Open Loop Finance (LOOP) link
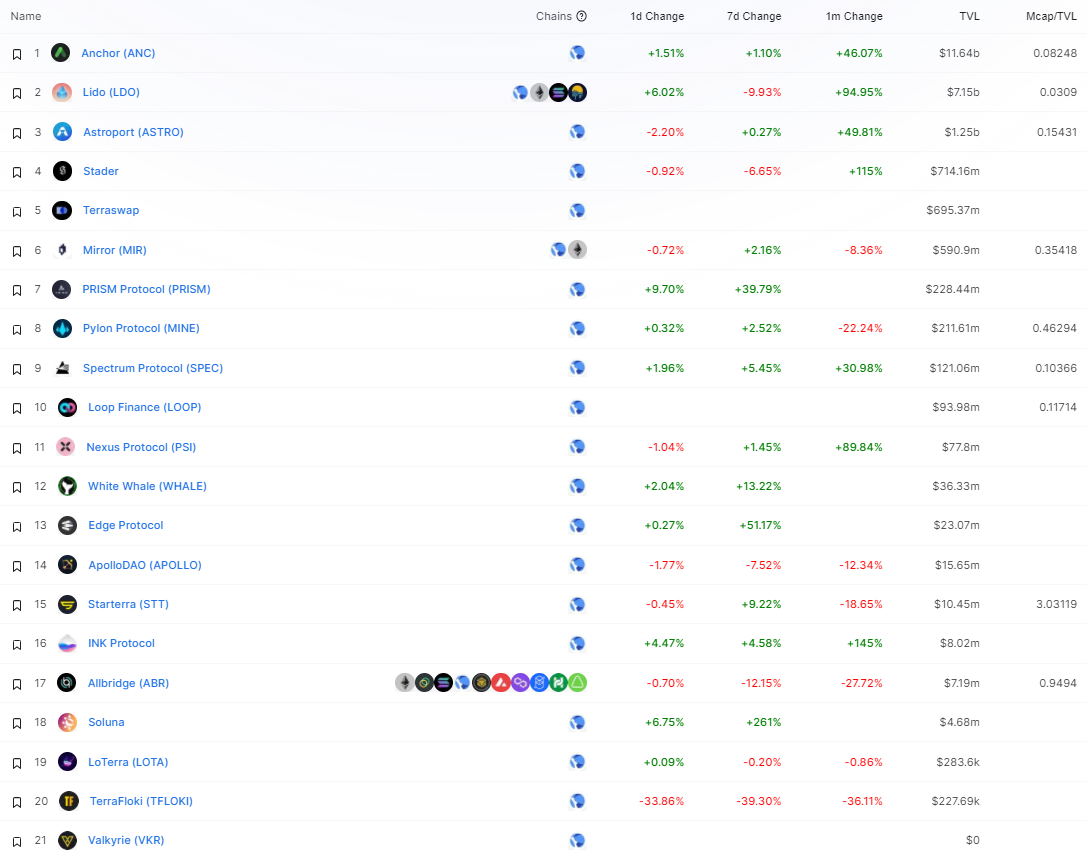Screen dimensions: 1087x859 pos(144,407)
